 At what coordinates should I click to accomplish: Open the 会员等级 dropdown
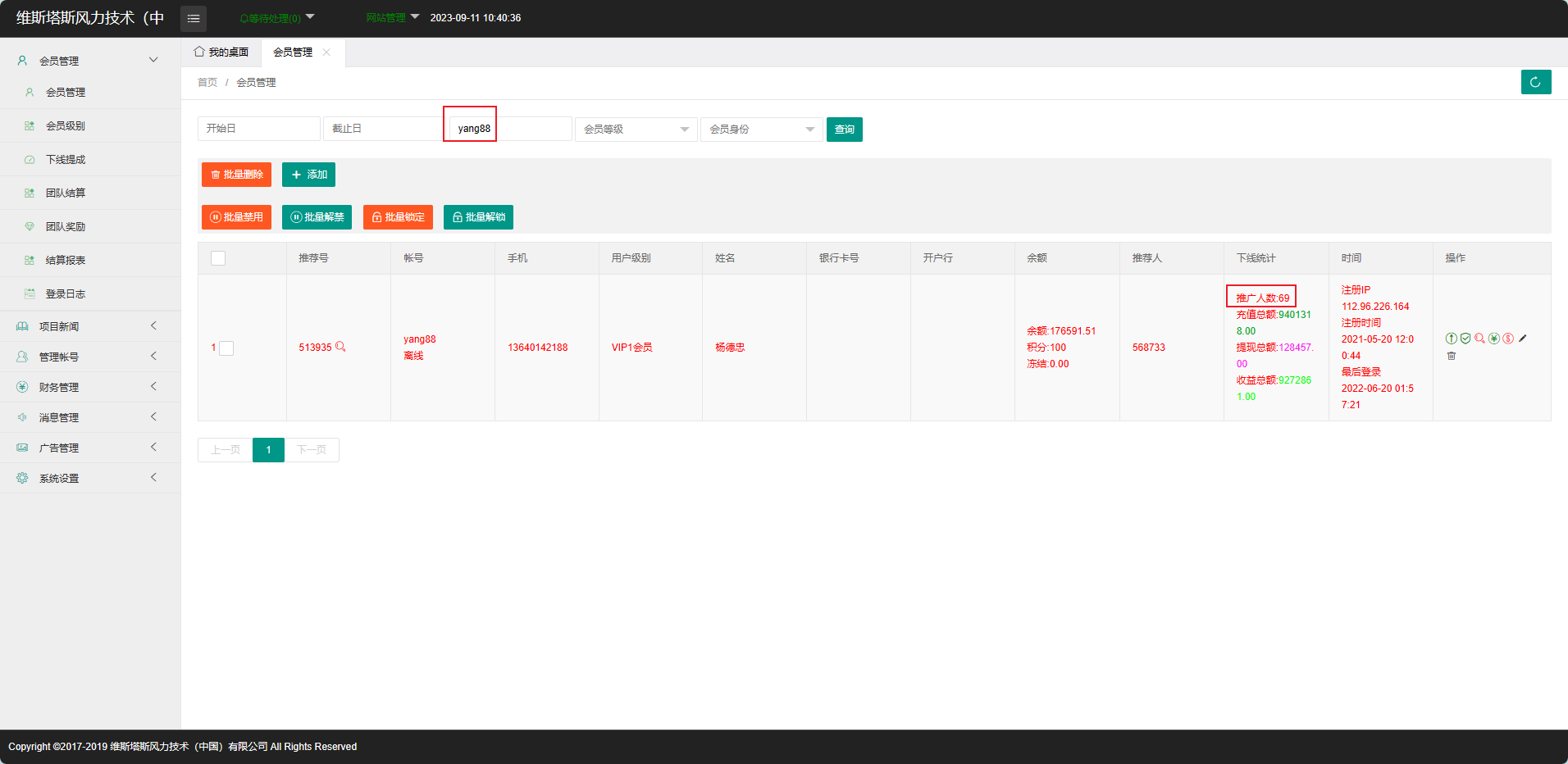[636, 130]
